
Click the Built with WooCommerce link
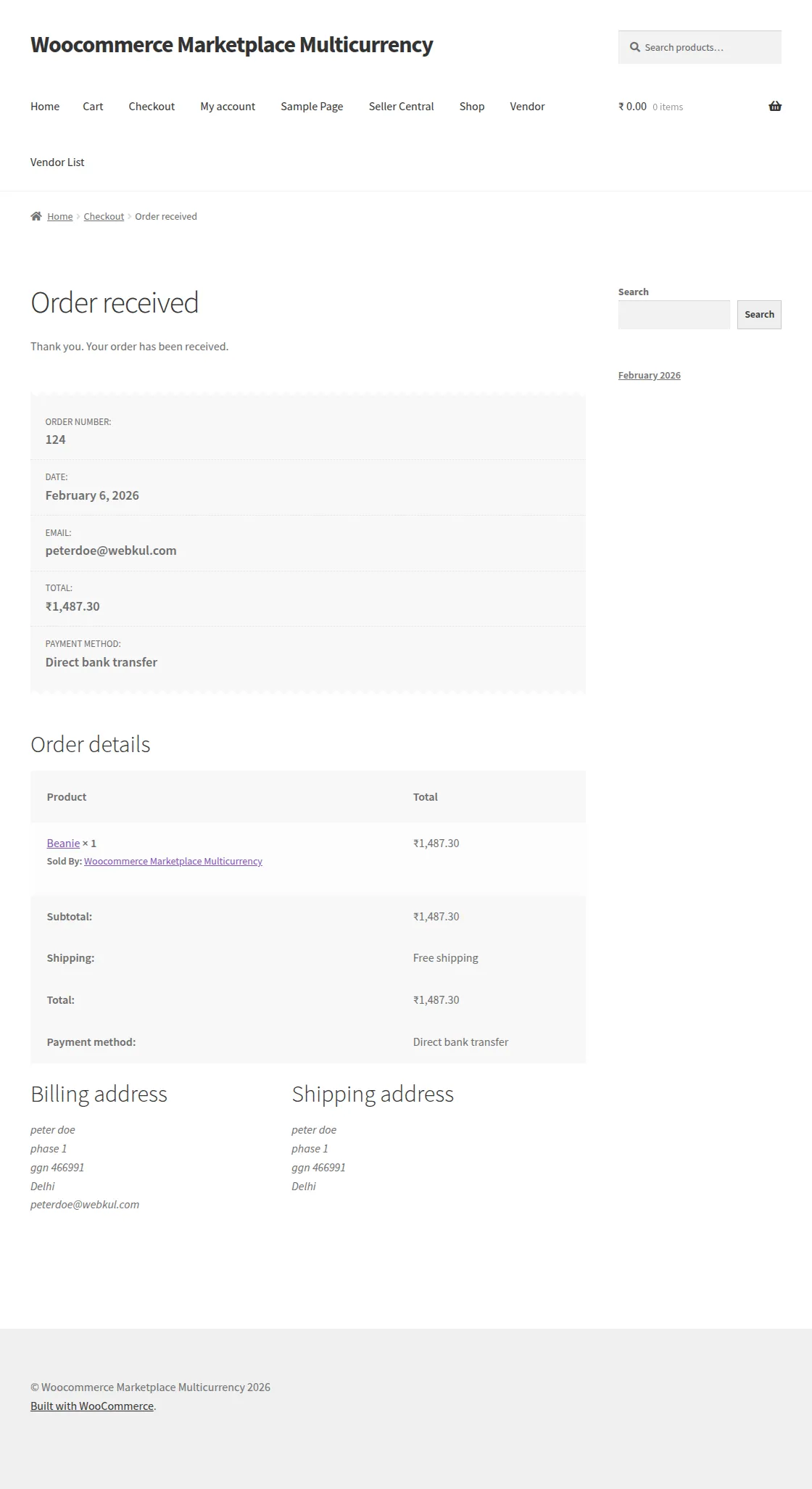point(91,1405)
